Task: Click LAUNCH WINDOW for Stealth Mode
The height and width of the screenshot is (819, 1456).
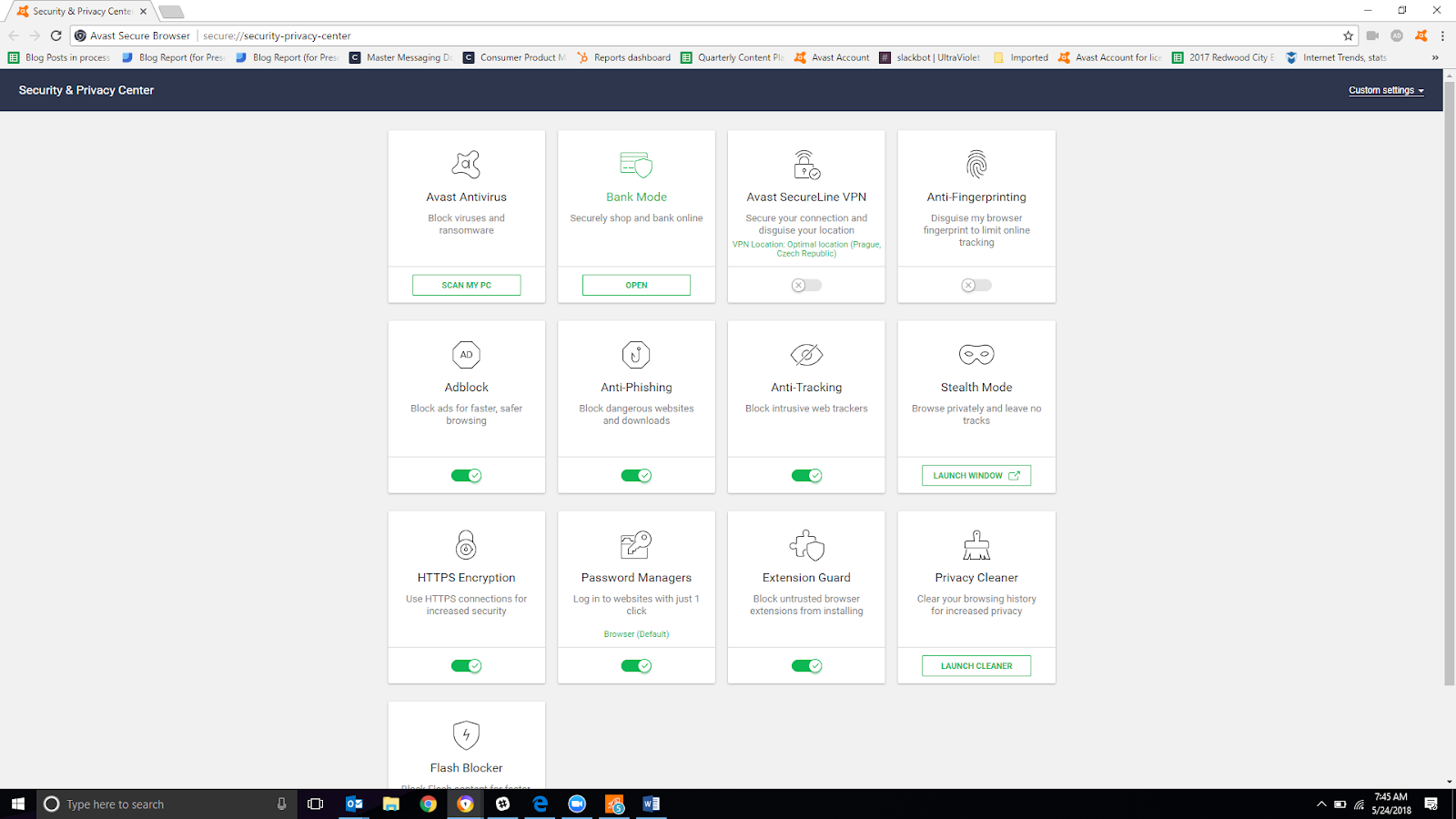Action: click(976, 475)
